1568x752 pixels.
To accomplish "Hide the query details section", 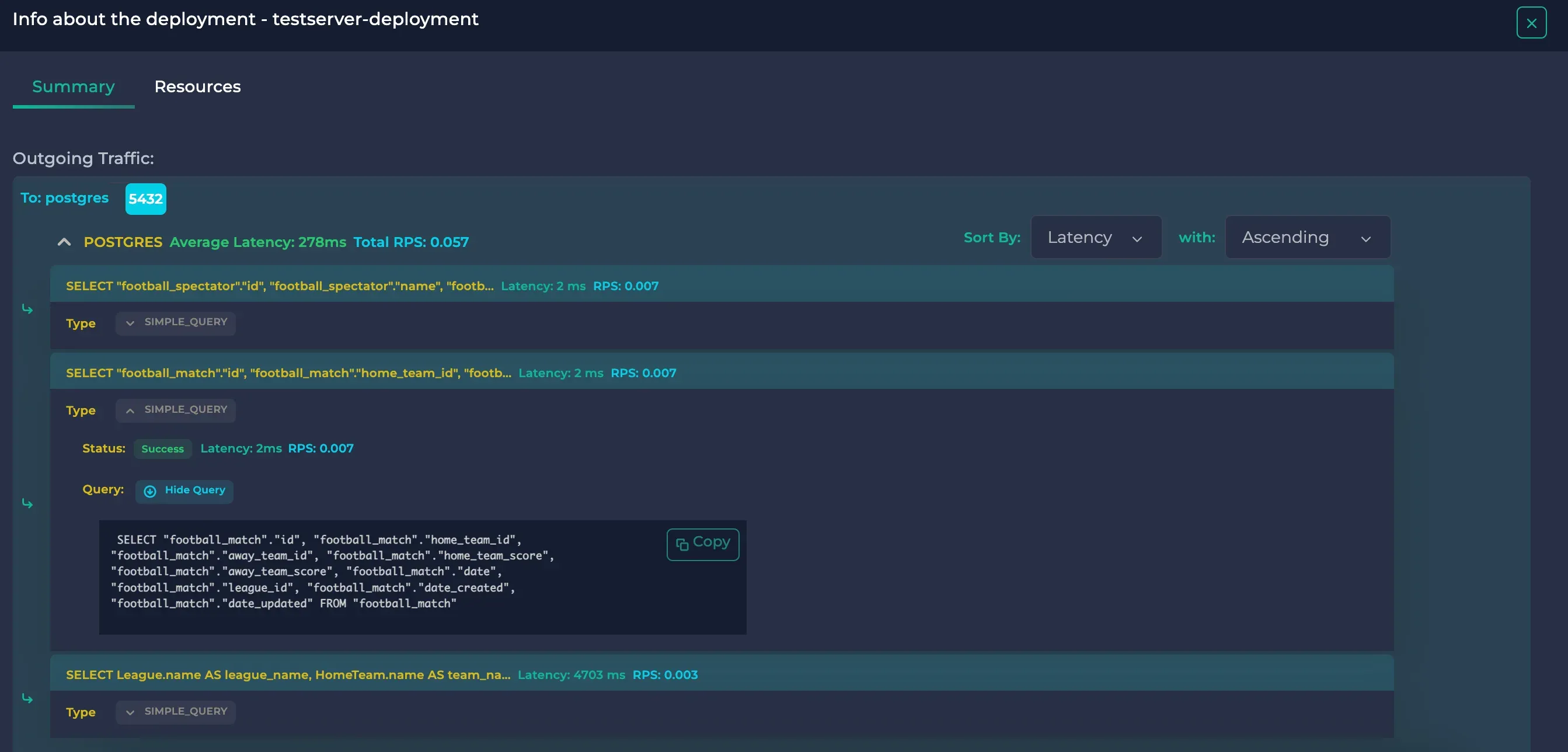I will pos(184,491).
